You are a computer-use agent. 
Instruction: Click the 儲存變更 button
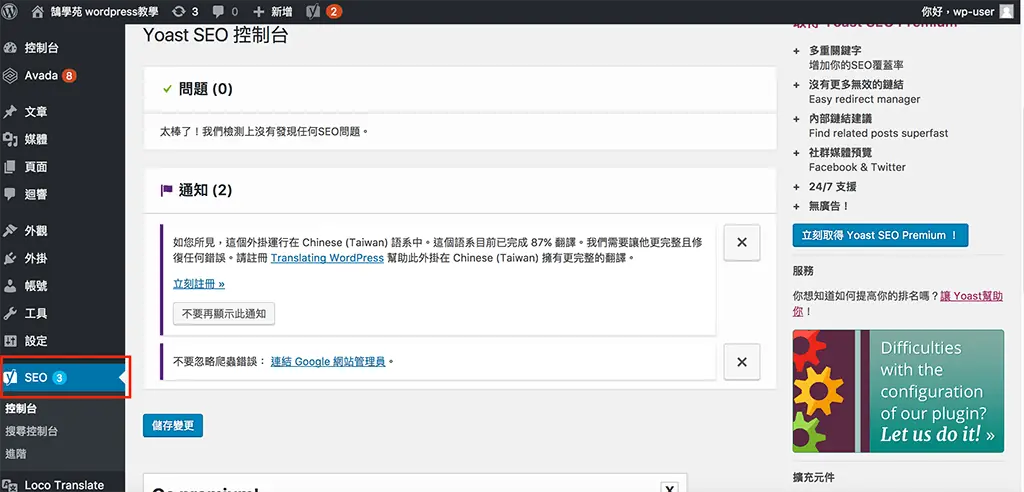173,425
